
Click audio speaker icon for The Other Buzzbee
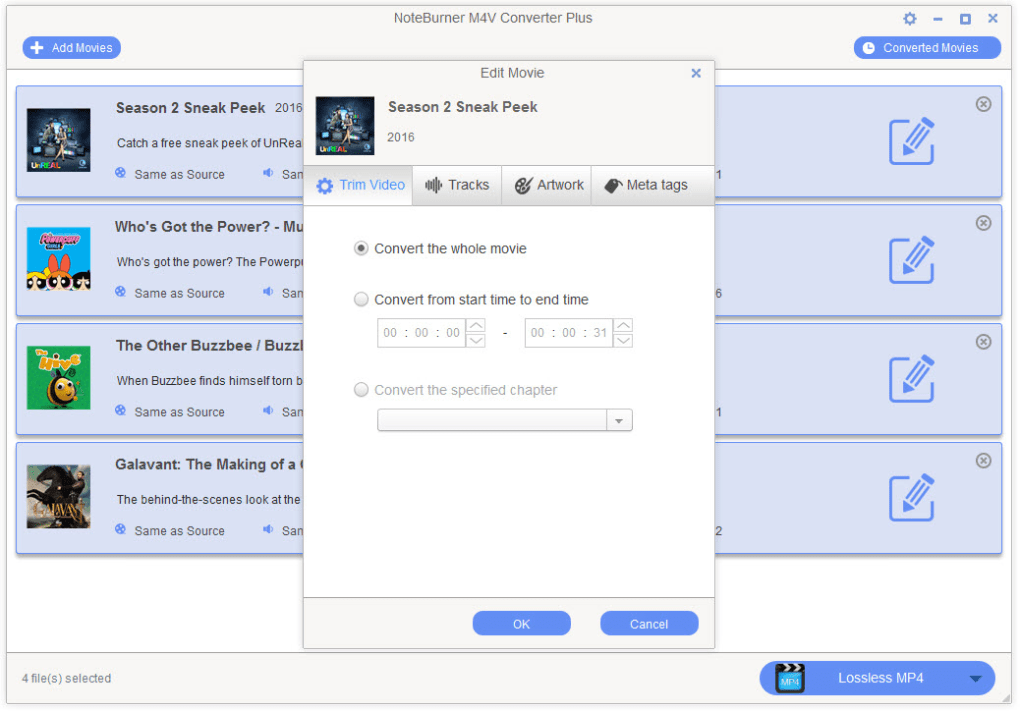pyautogui.click(x=268, y=411)
